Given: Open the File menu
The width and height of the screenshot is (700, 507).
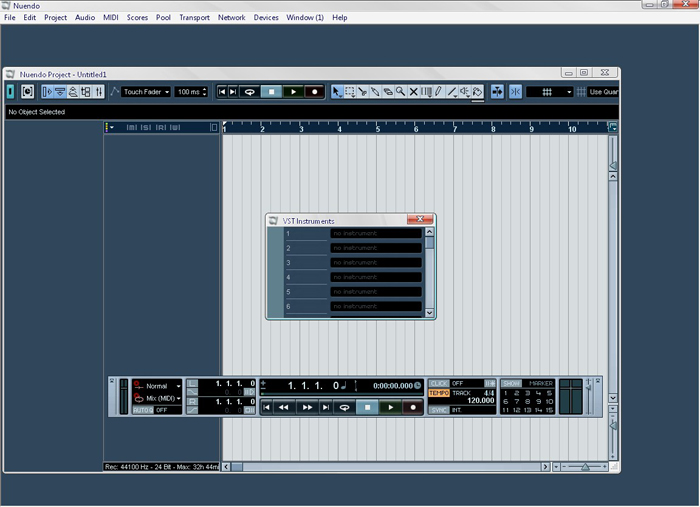Looking at the screenshot, I should 9,17.
